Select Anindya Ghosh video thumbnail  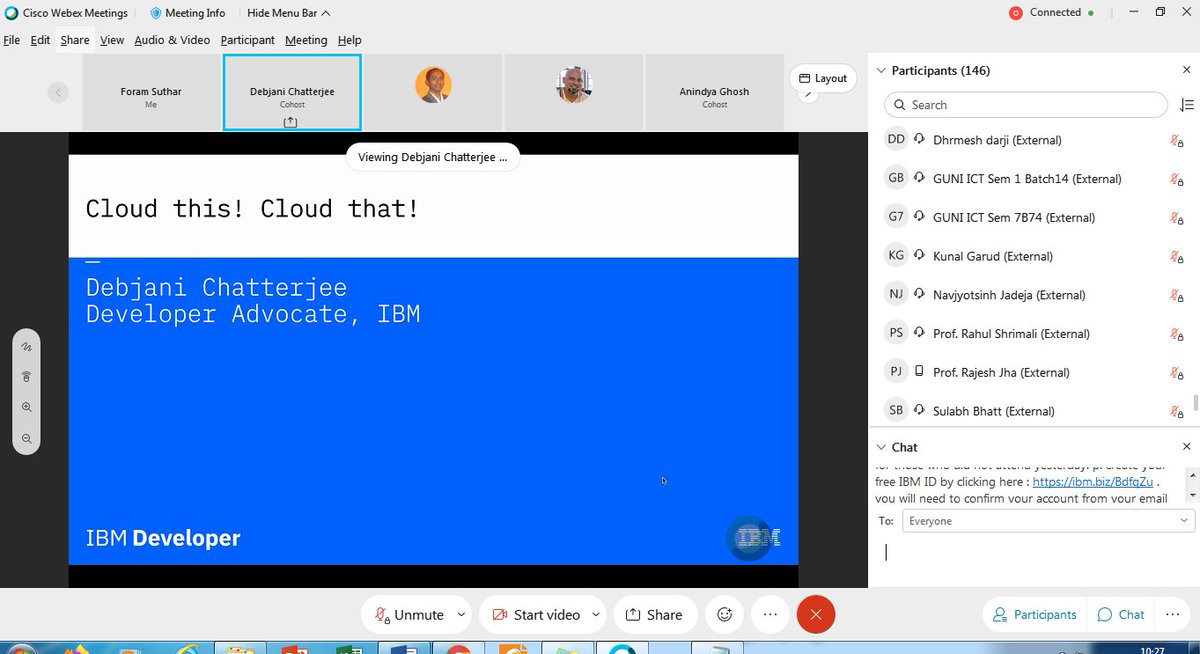point(714,92)
